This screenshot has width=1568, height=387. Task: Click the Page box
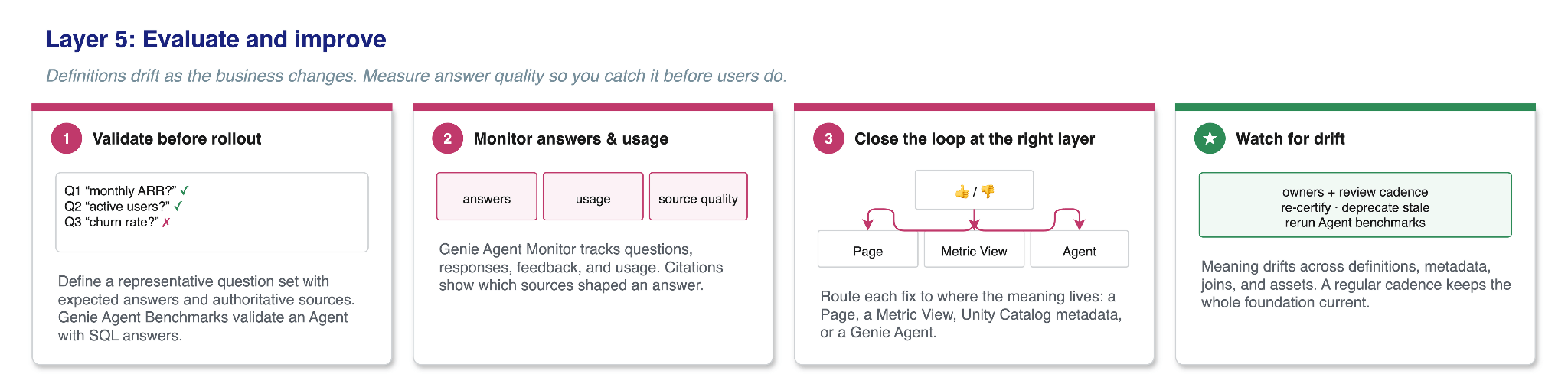(x=868, y=249)
